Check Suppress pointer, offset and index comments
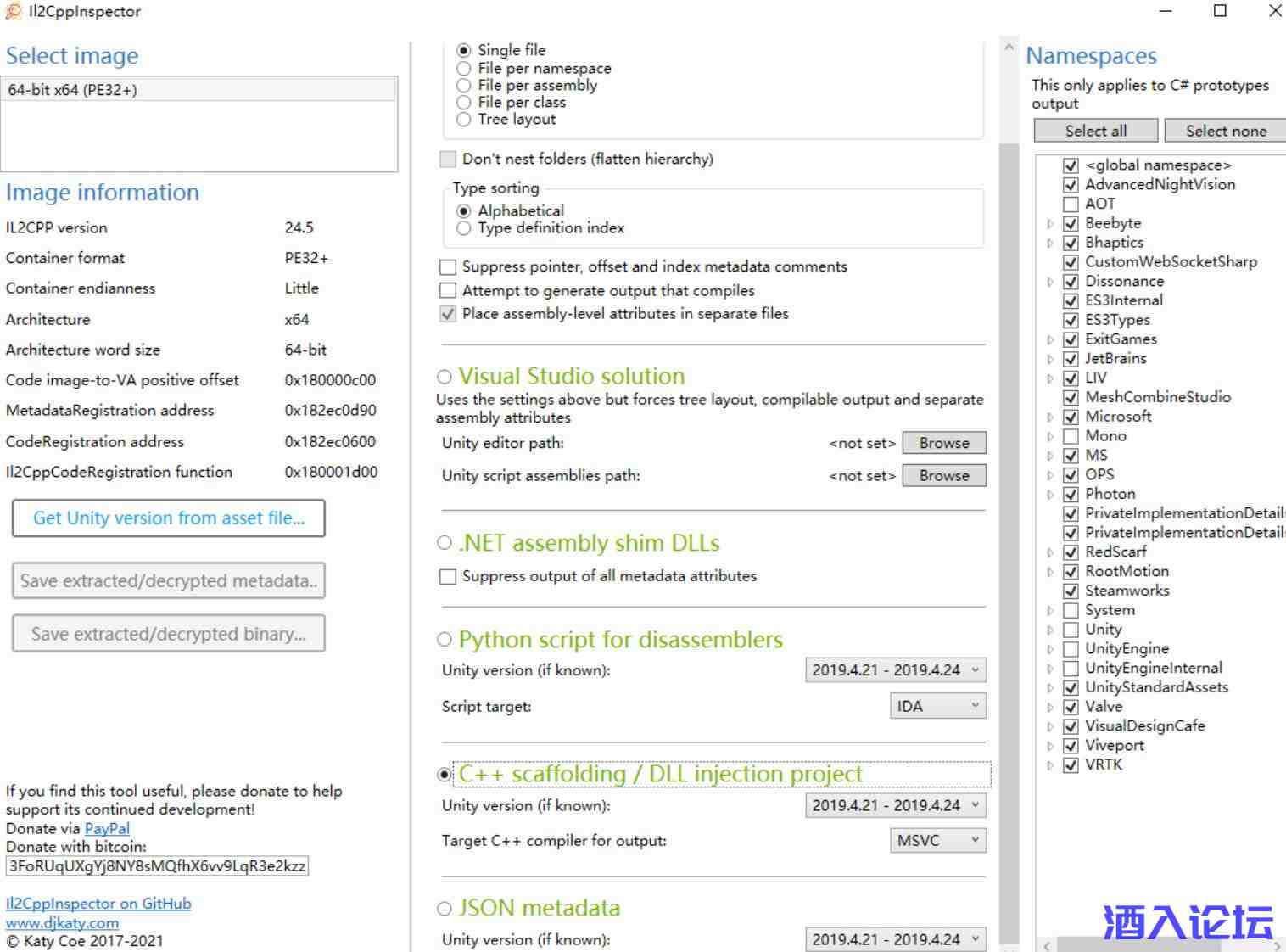The width and height of the screenshot is (1286, 952). click(x=448, y=267)
